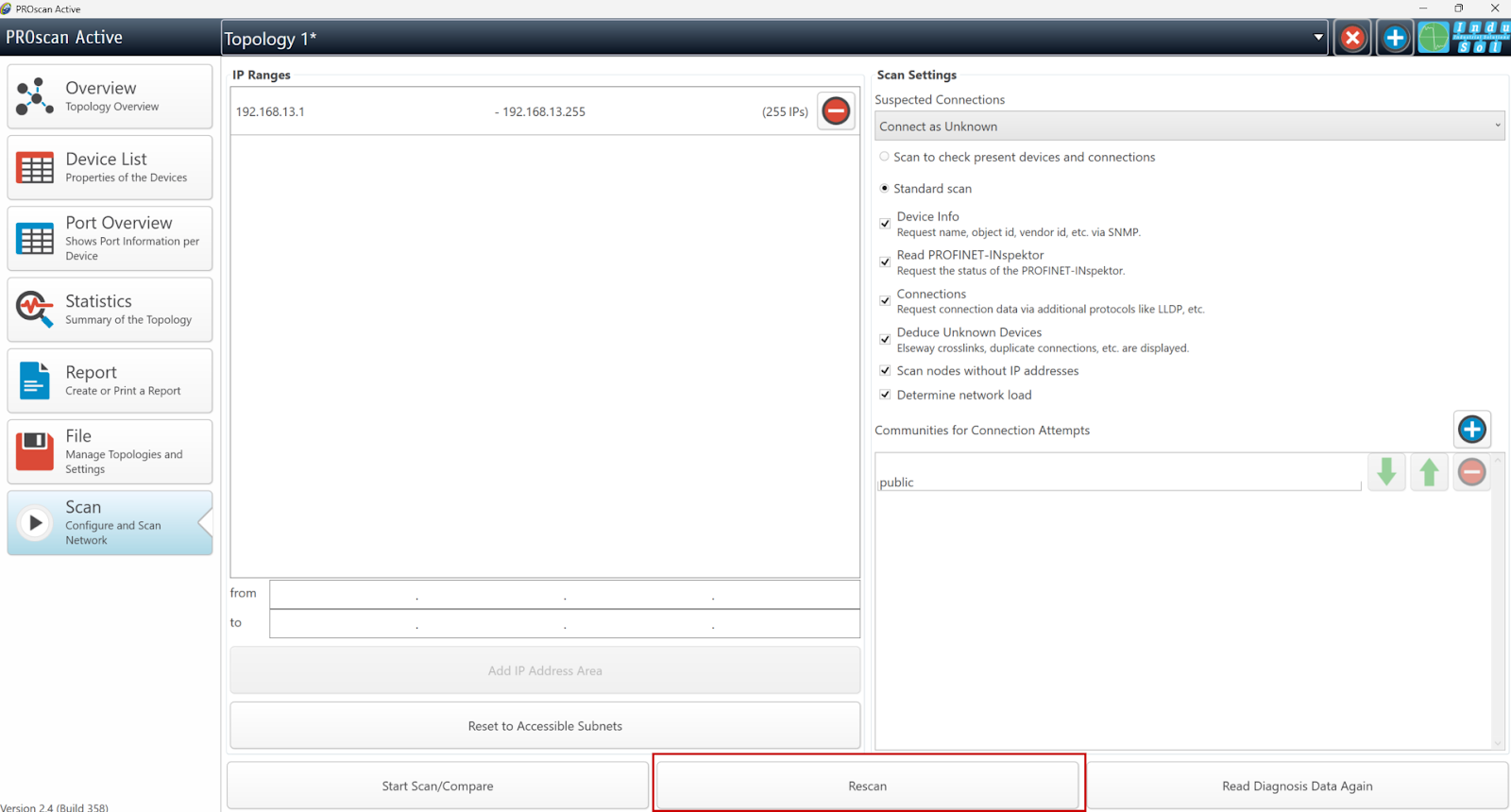Image resolution: width=1511 pixels, height=812 pixels.
Task: Click the red X delete topology icon
Action: pyautogui.click(x=1352, y=38)
